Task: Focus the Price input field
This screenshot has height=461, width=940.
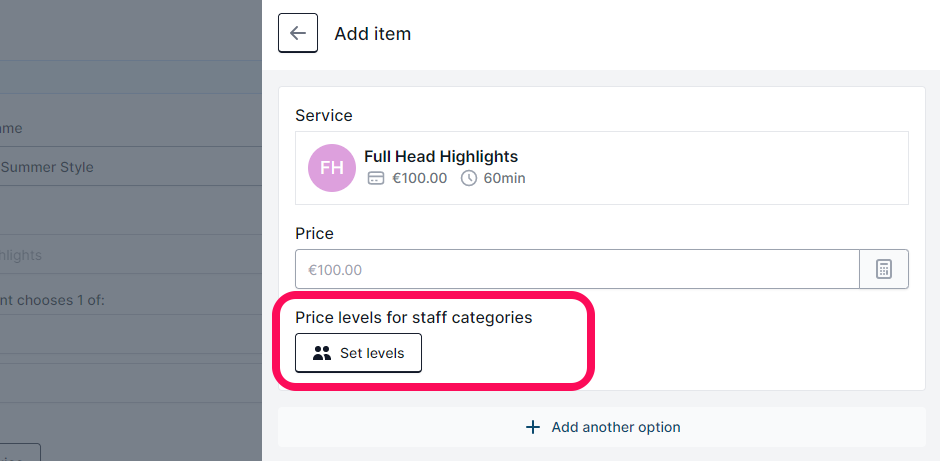Action: pos(577,269)
